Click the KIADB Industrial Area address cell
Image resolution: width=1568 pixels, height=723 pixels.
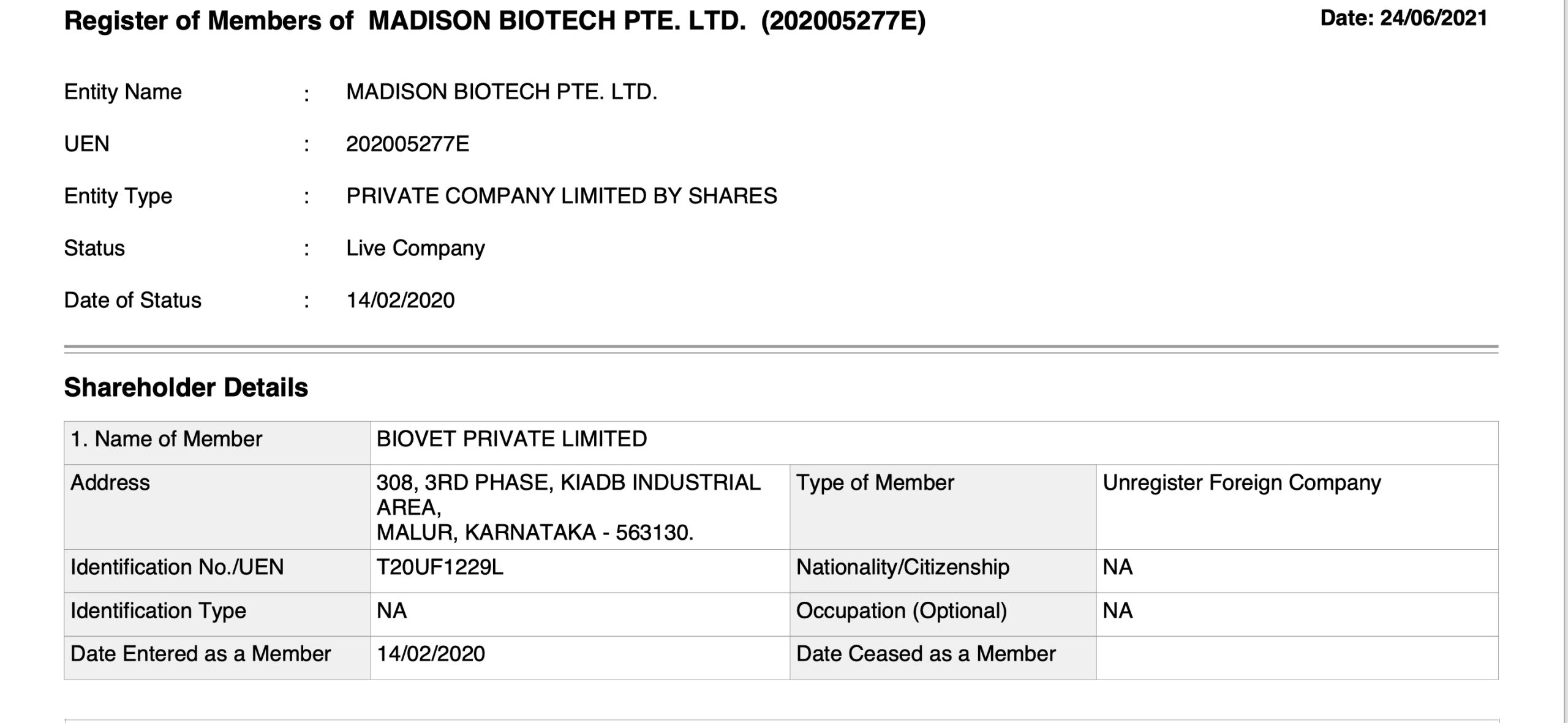click(580, 507)
